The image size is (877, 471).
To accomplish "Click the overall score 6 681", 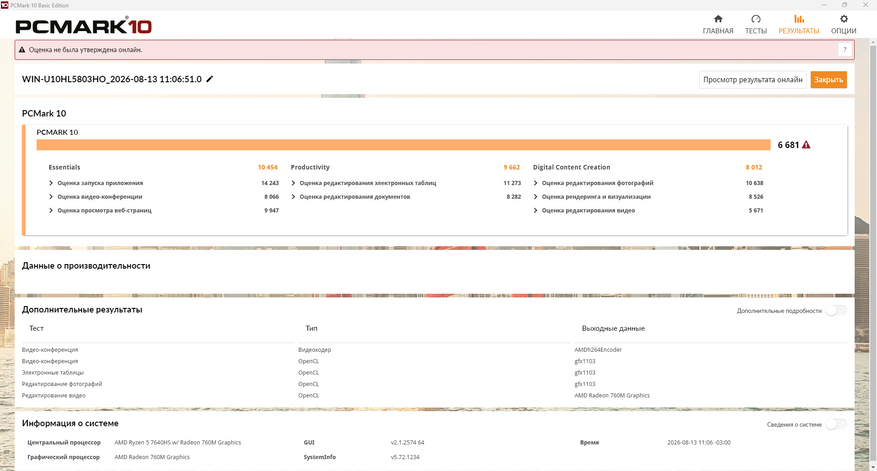I will (788, 145).
